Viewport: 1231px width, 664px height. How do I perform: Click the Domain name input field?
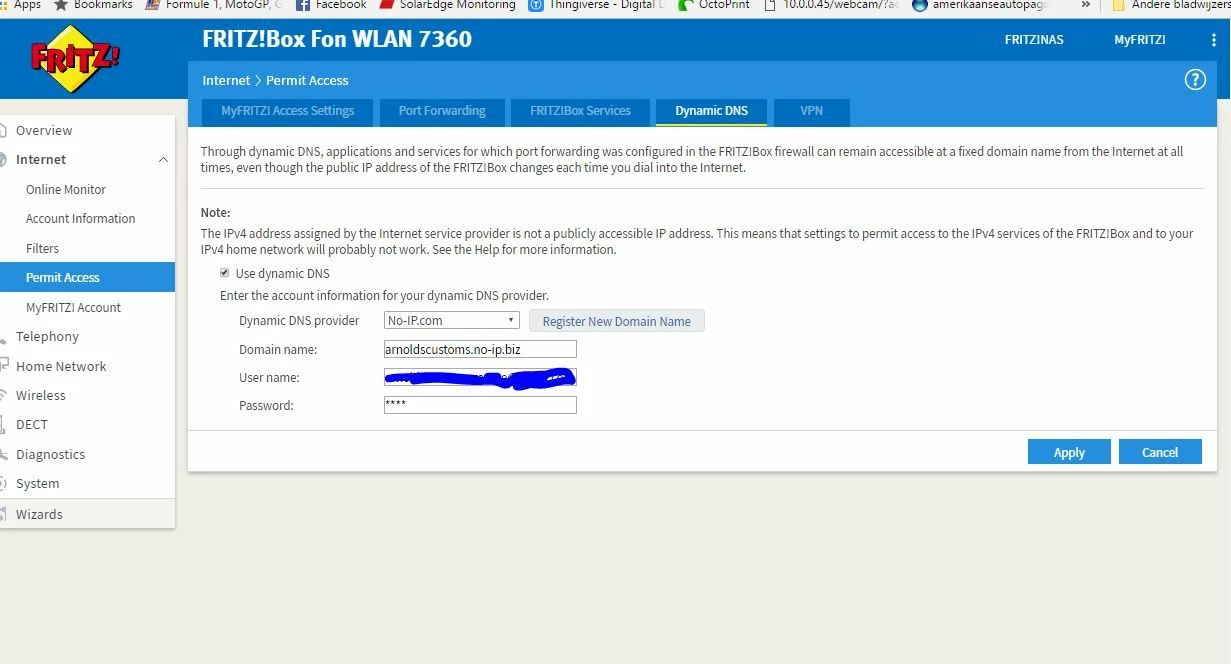pyautogui.click(x=480, y=349)
